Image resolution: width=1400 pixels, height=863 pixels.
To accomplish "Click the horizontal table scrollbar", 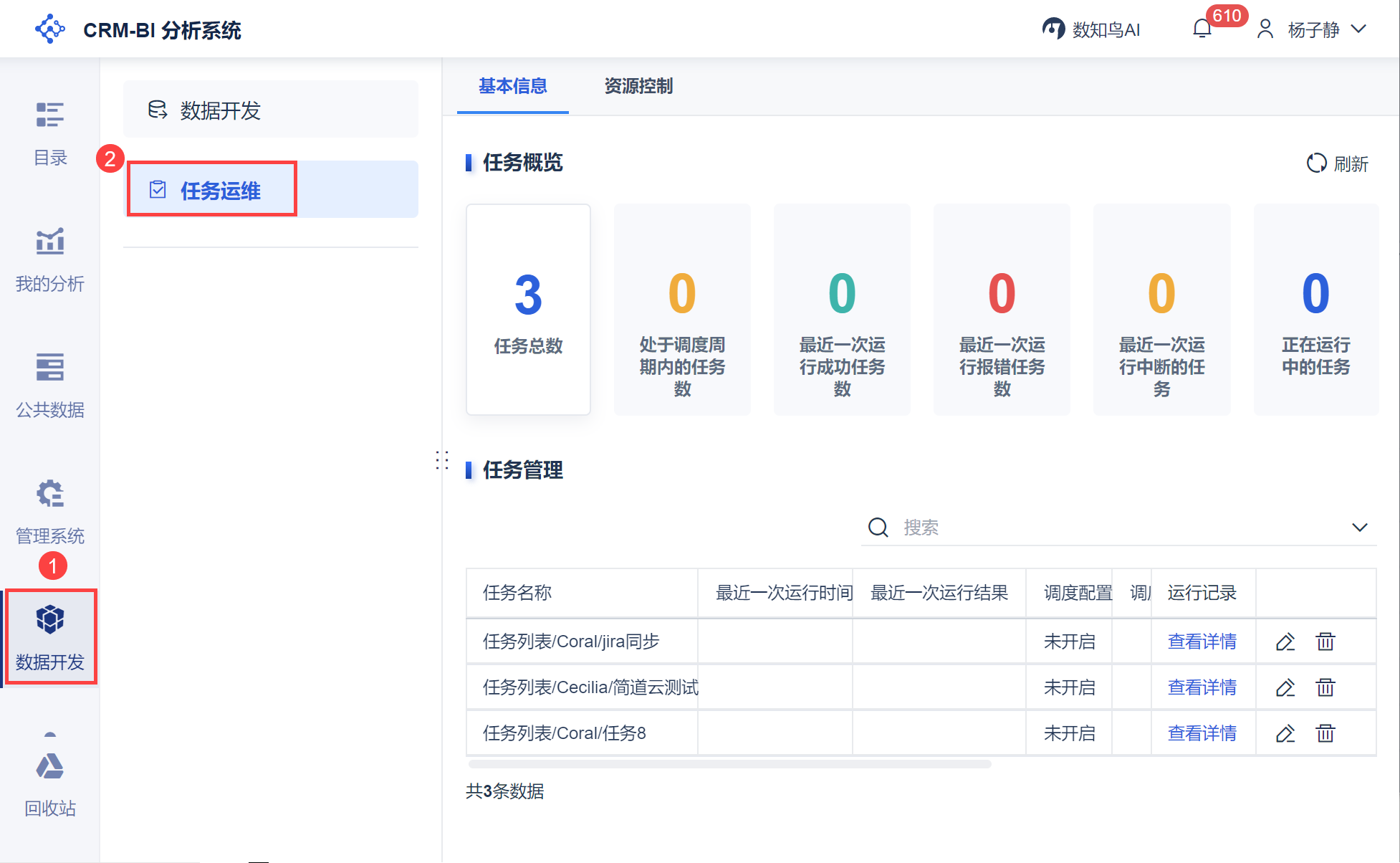I will 729,765.
